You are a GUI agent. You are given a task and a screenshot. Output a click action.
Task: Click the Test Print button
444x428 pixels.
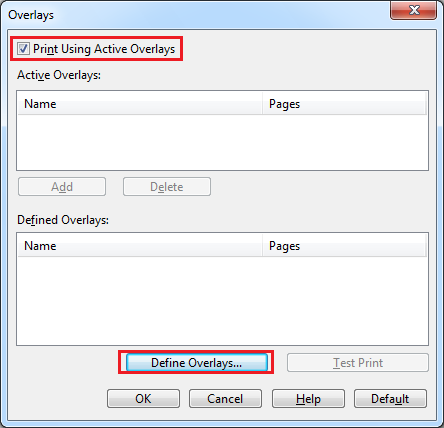(358, 363)
